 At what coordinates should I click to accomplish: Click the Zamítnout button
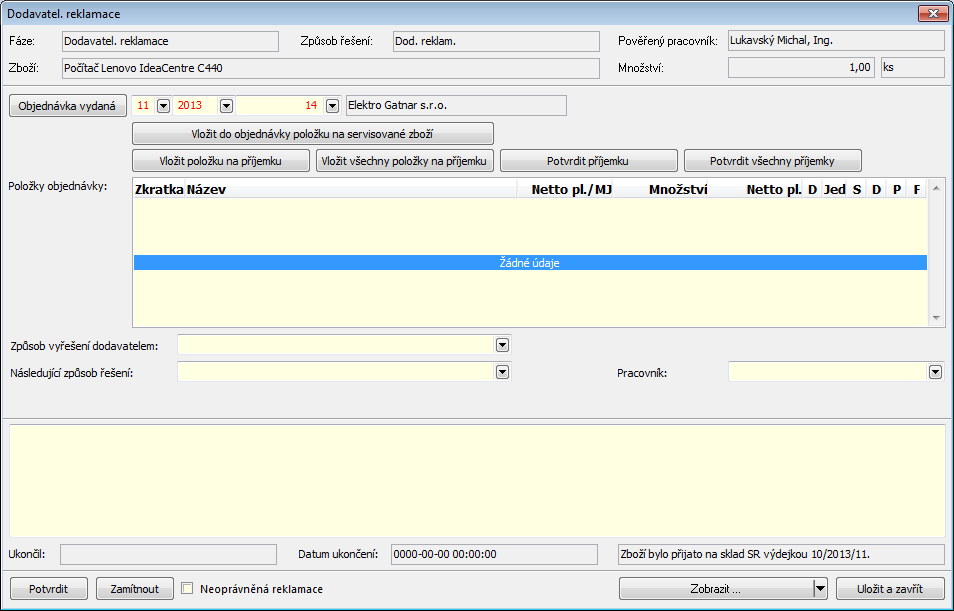pos(135,588)
